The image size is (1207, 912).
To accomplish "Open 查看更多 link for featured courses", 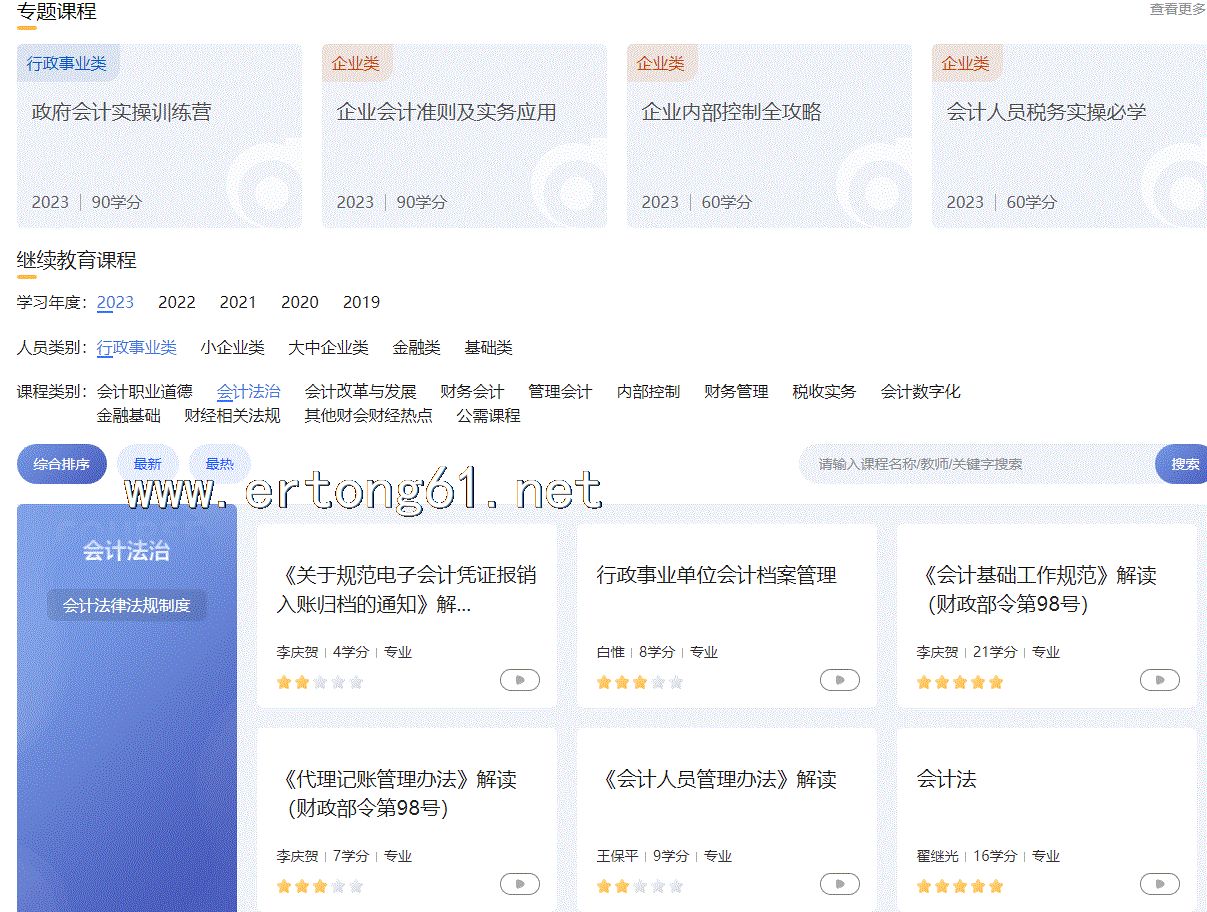I will tap(1177, 9).
